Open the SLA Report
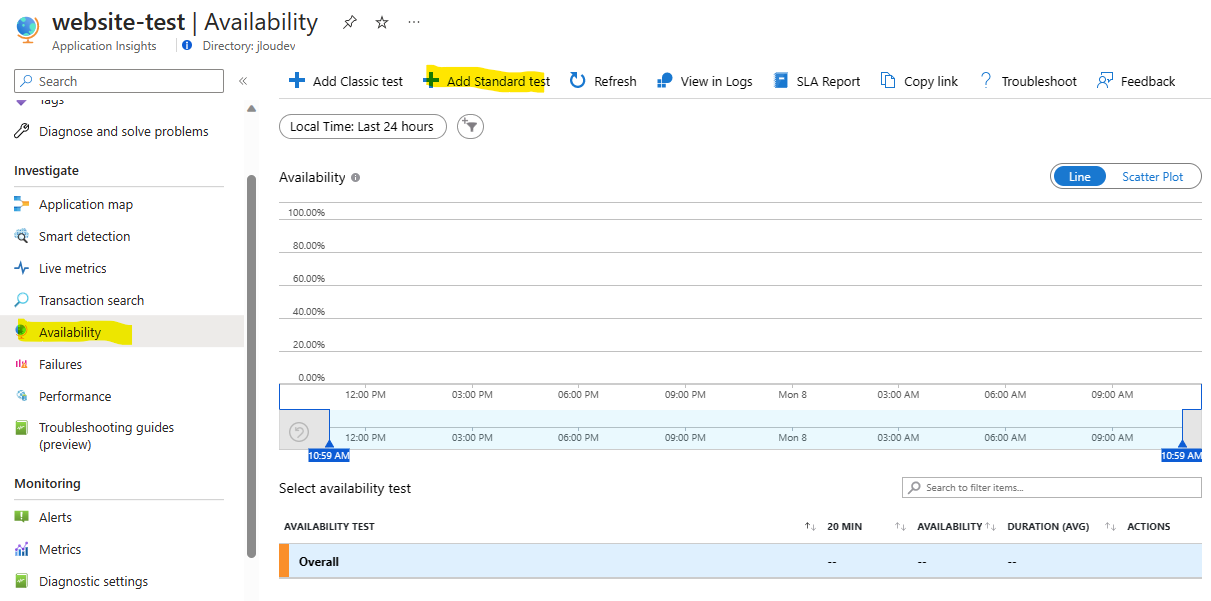Viewport: 1211px width, 601px height. tap(817, 81)
